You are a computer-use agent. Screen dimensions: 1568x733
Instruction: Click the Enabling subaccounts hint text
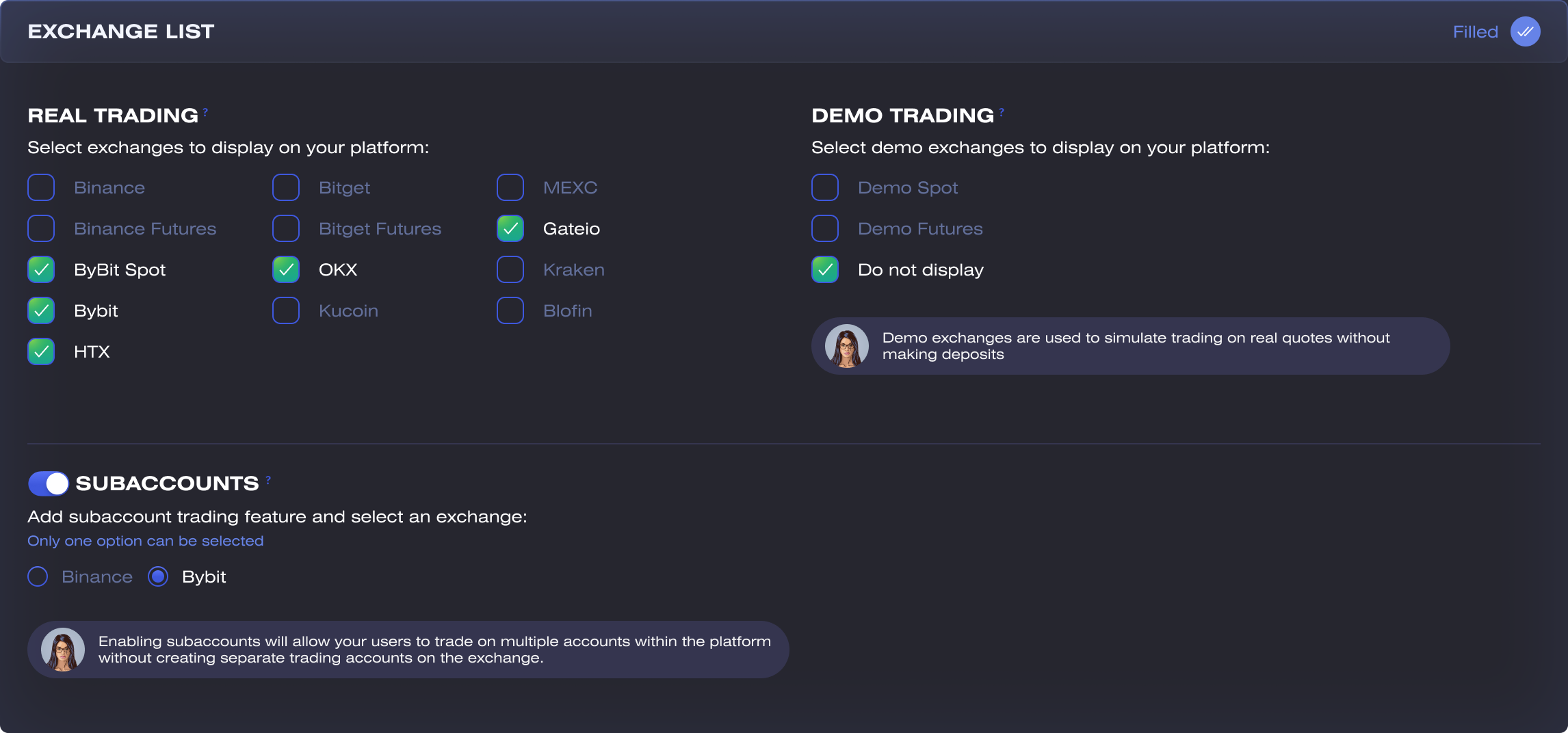[x=434, y=650]
